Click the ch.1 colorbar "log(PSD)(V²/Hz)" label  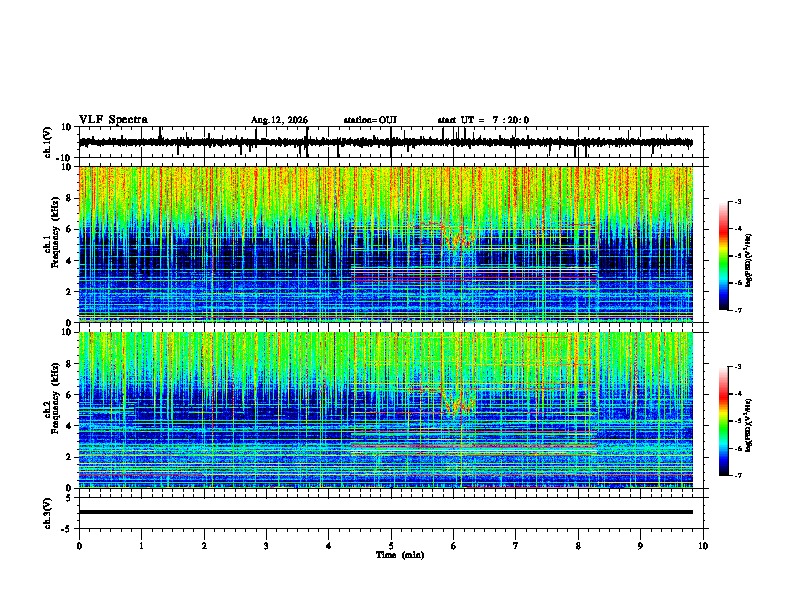click(x=749, y=261)
